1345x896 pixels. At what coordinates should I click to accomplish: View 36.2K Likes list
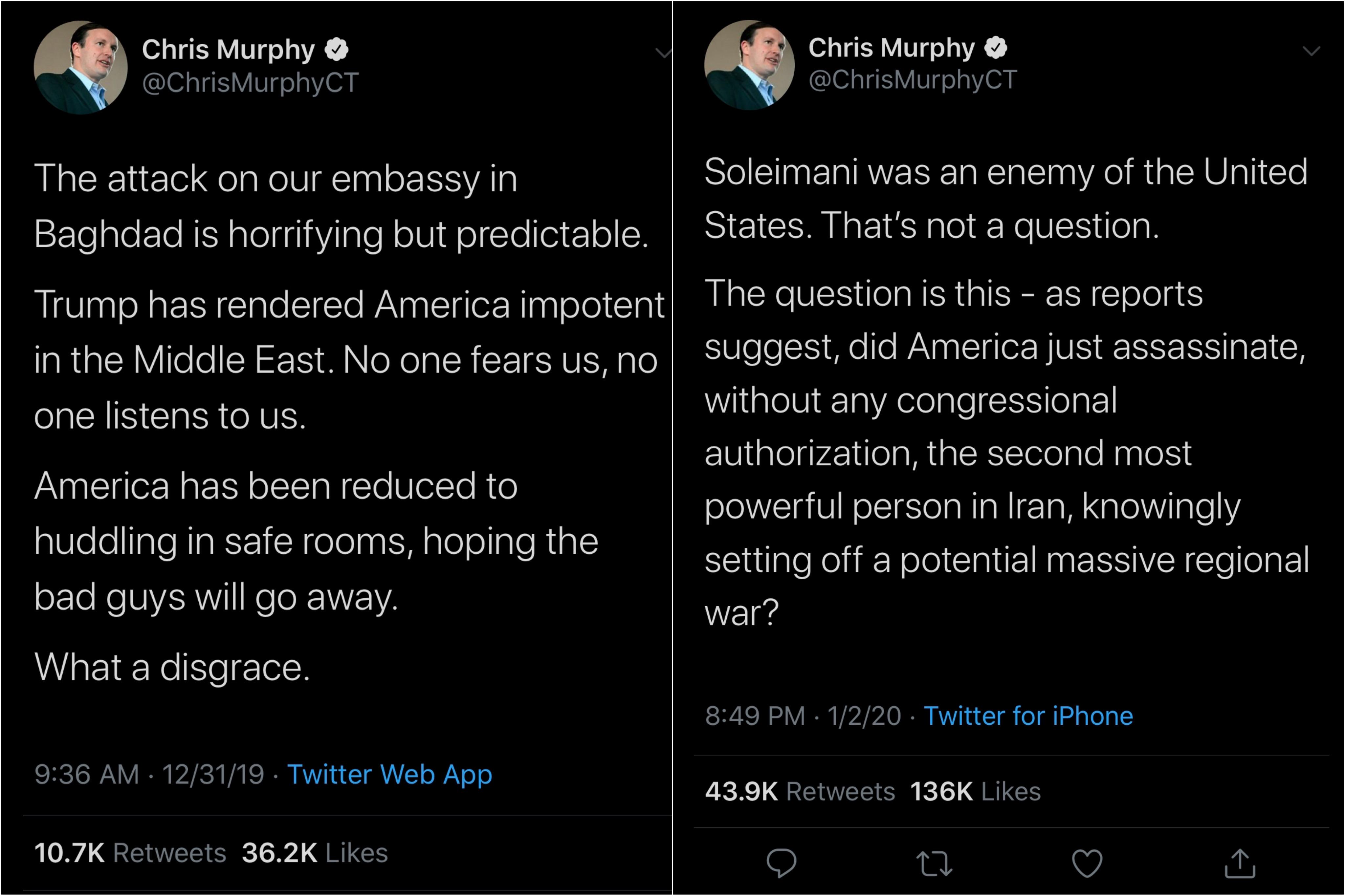(314, 853)
